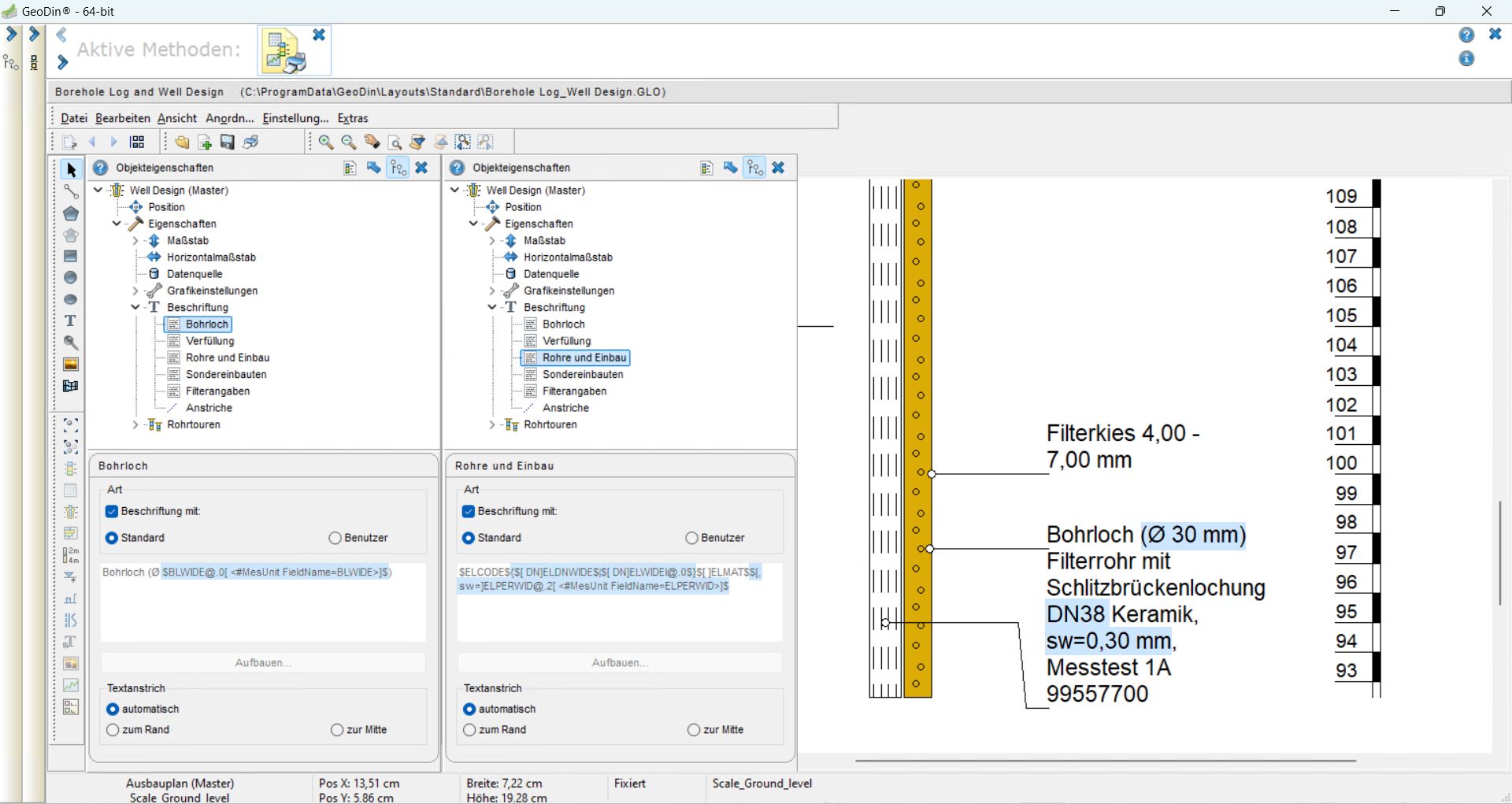
Task: Insert a well design object
Action: pyautogui.click(x=71, y=512)
